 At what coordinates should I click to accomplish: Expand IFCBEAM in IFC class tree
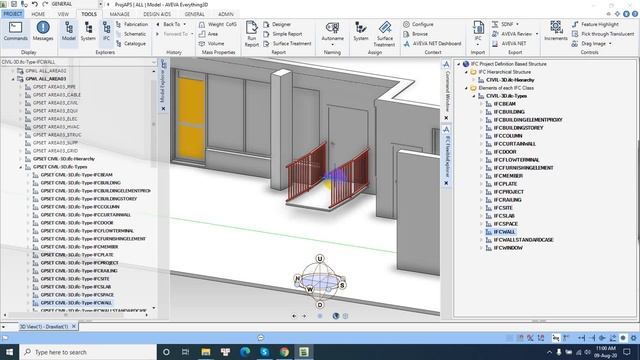tap(482, 104)
